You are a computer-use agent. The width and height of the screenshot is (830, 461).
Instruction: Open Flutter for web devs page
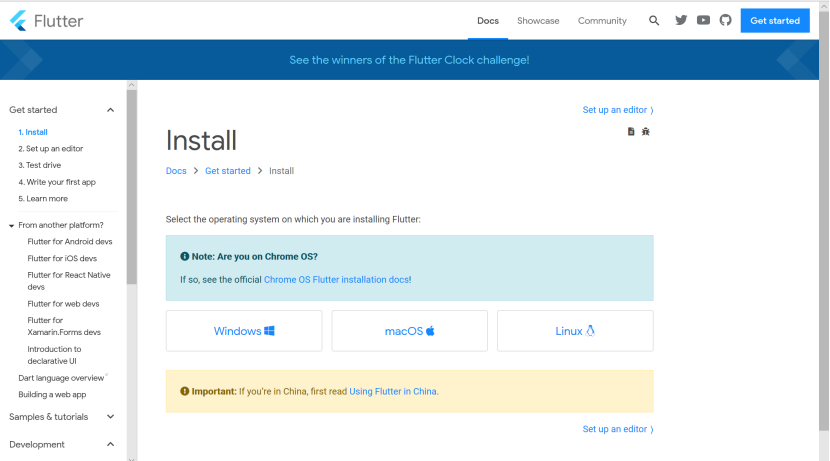64,304
